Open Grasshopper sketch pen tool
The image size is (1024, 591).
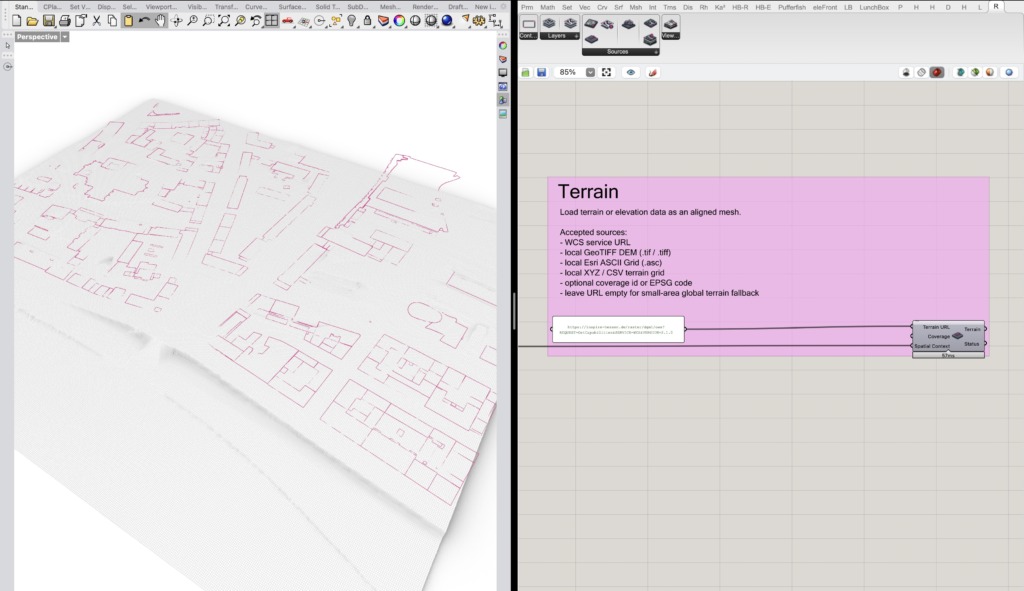652,72
